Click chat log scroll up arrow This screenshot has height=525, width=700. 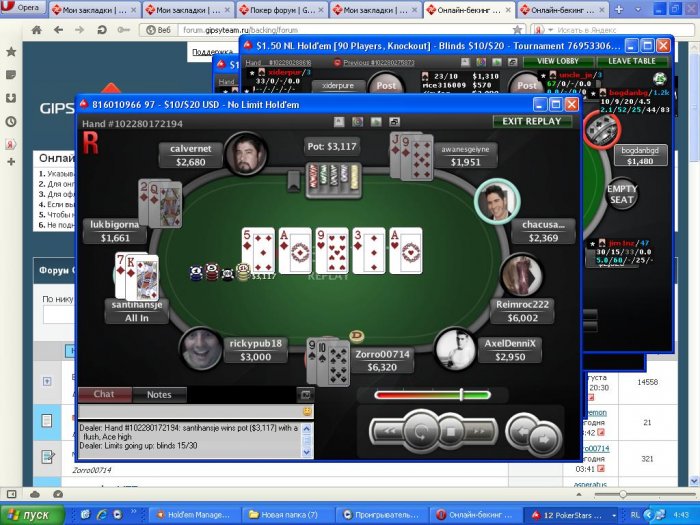coord(307,429)
